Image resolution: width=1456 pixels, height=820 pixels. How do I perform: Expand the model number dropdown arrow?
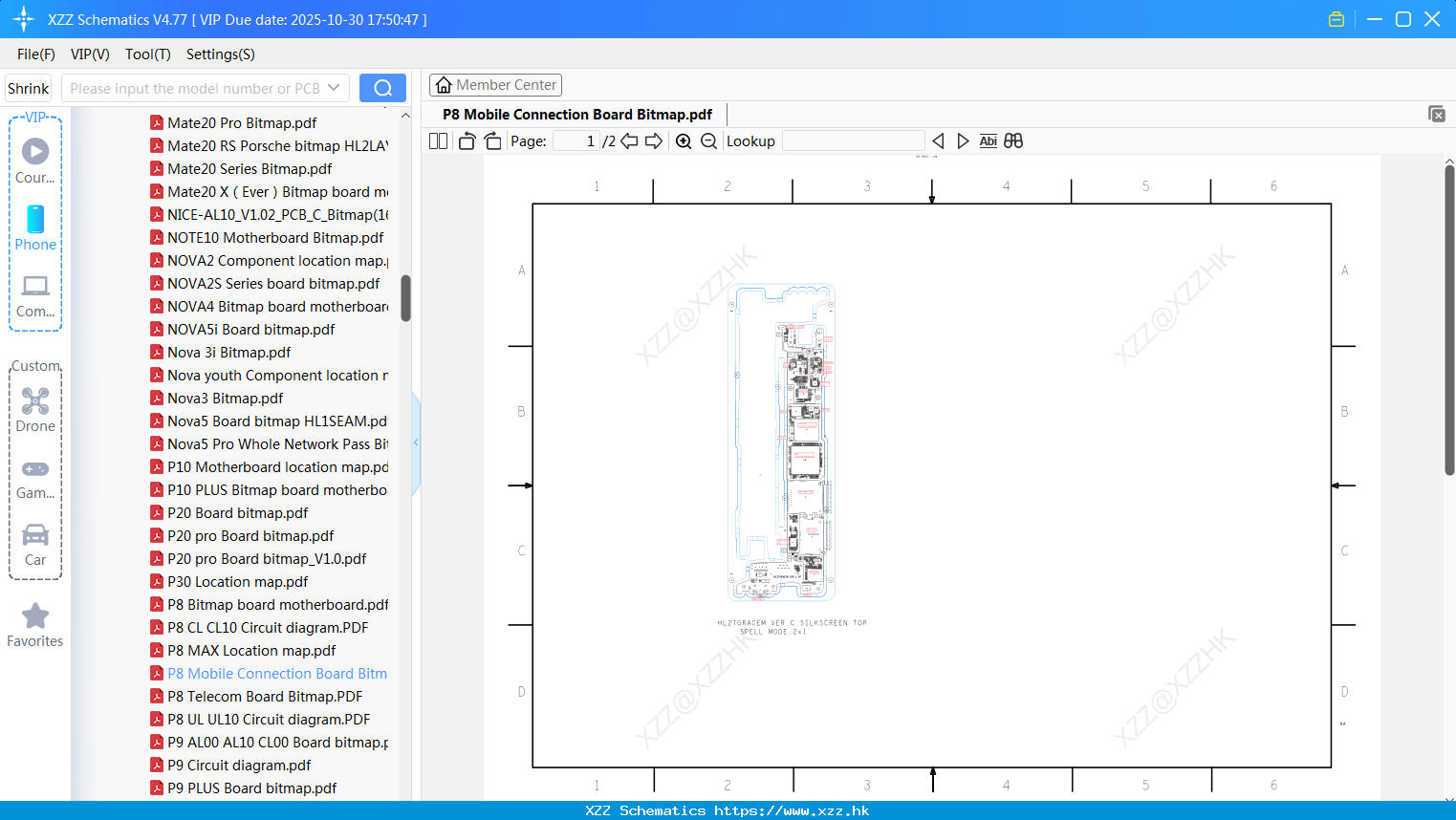pyautogui.click(x=334, y=88)
